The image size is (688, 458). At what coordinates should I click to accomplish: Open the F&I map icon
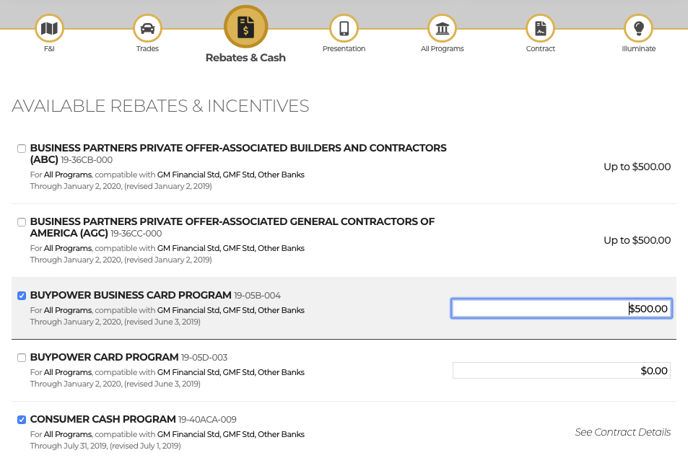pos(49,28)
